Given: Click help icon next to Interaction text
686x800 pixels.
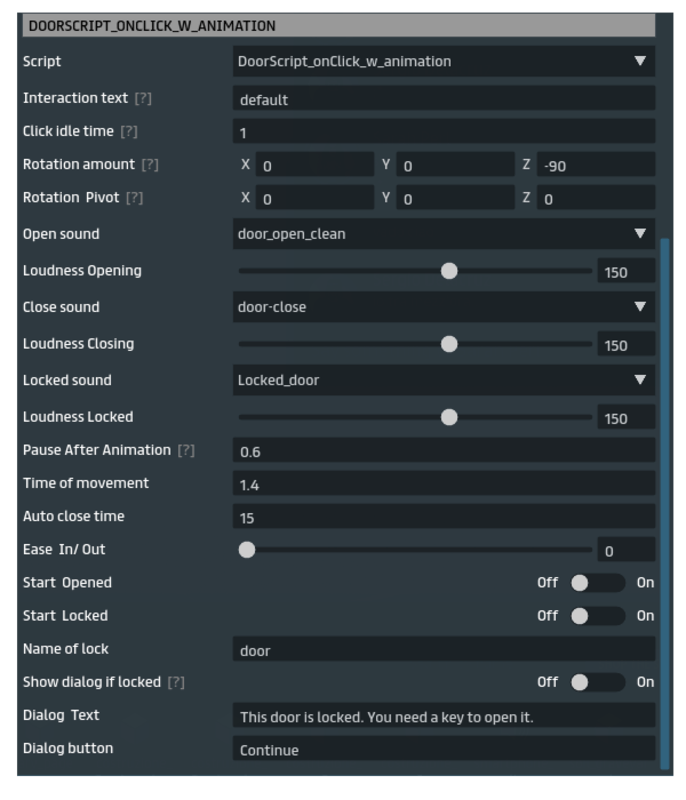Looking at the screenshot, I should click(x=143, y=99).
